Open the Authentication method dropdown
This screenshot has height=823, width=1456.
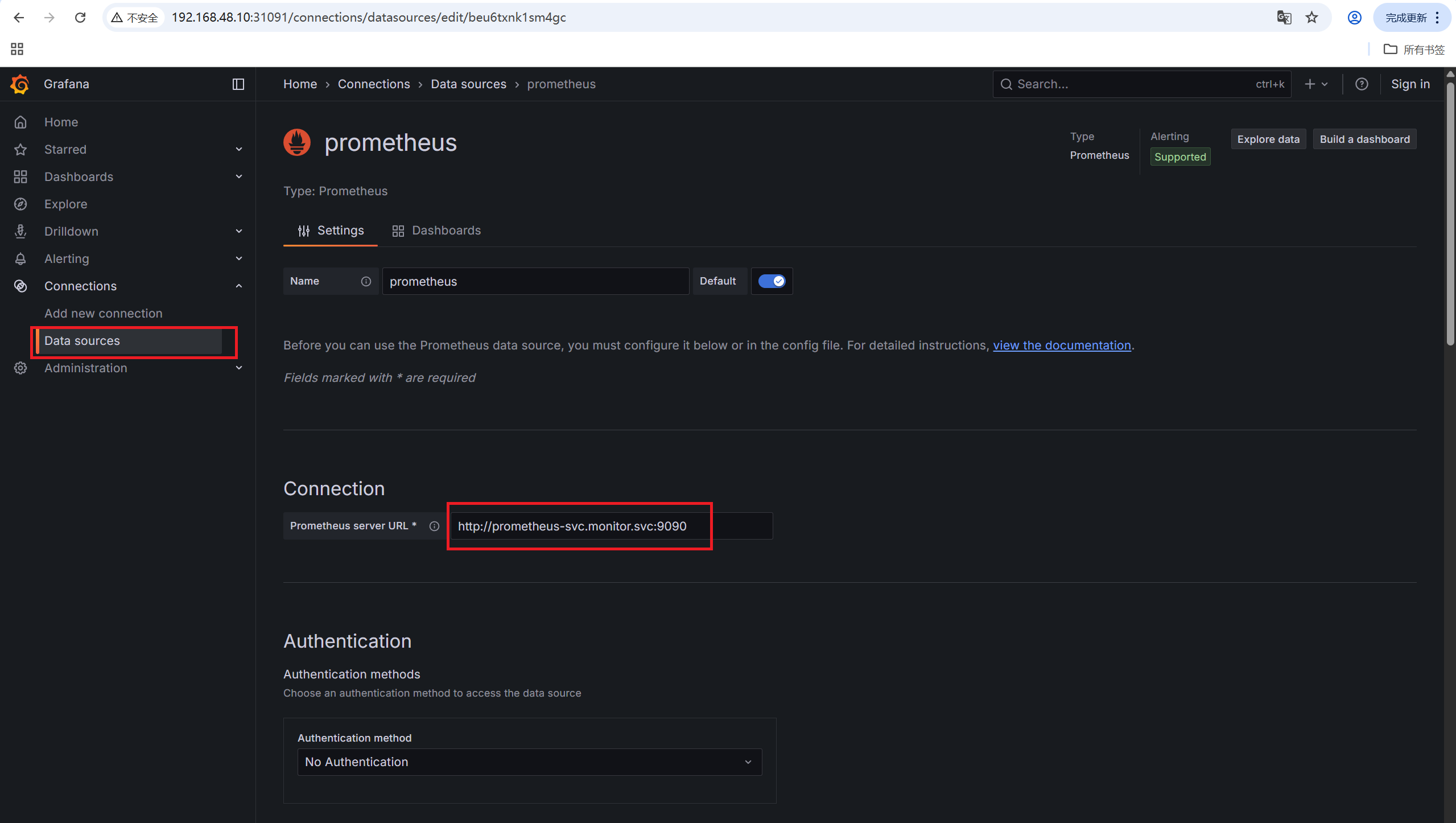(529, 762)
